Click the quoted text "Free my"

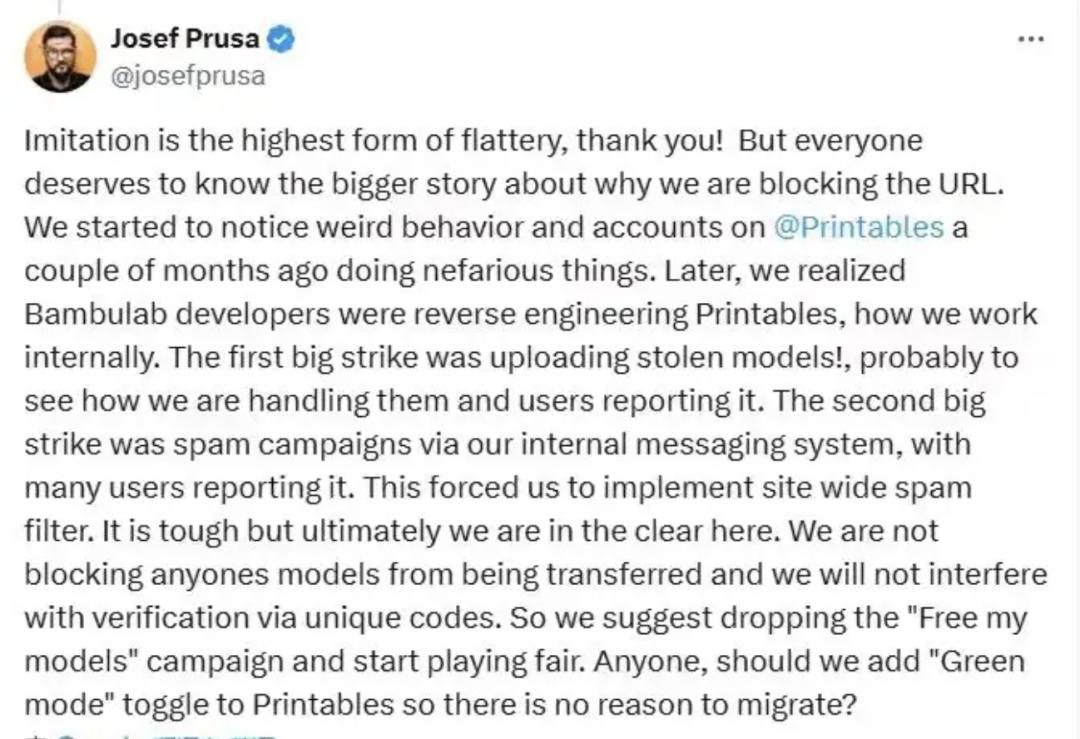pos(962,618)
